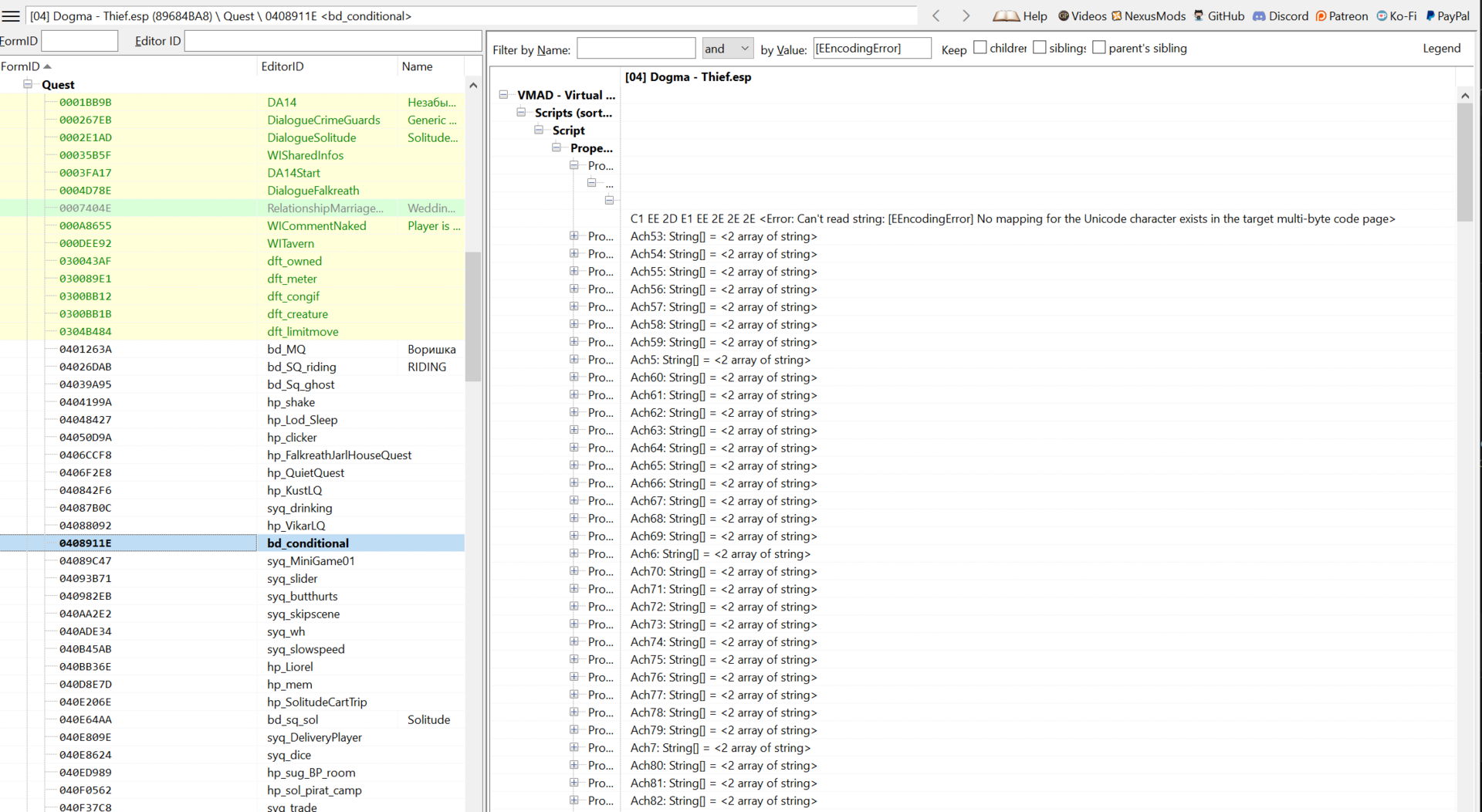
Task: Expand the Ach60 property row
Action: 574,377
